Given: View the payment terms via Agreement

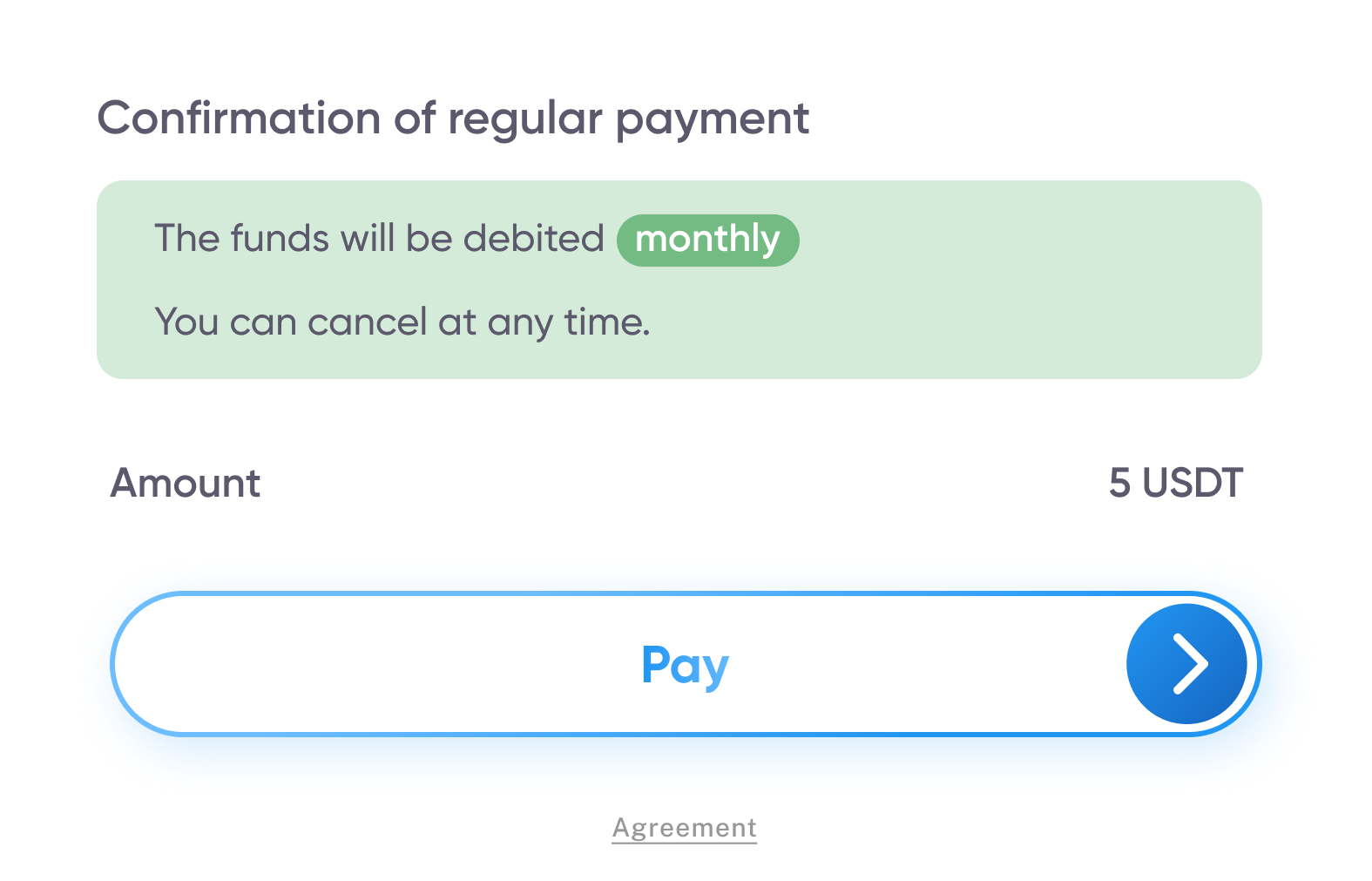Looking at the screenshot, I should click(x=684, y=828).
